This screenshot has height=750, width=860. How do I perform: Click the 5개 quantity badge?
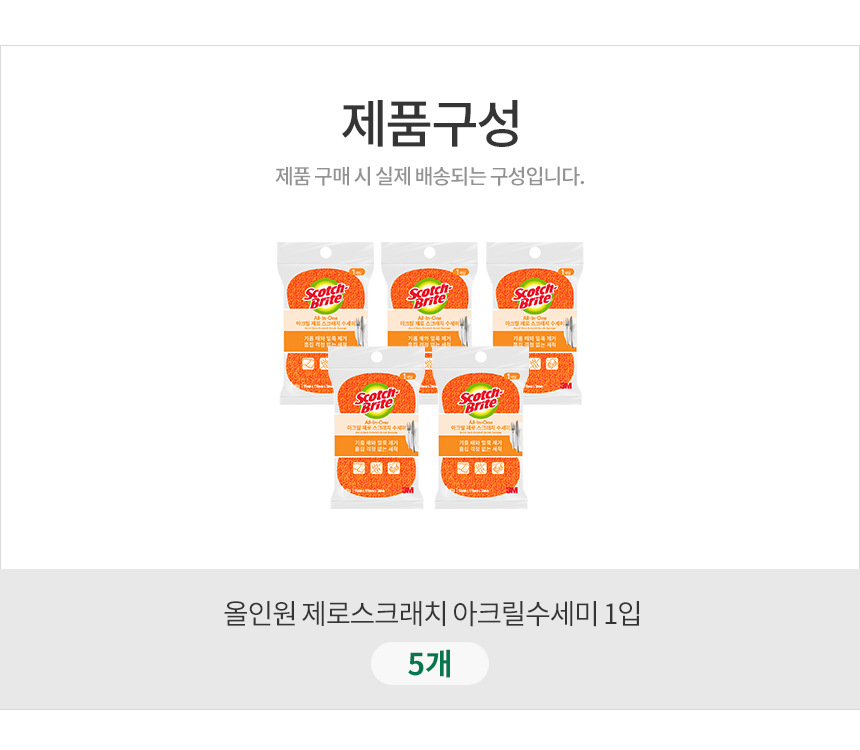pos(430,663)
